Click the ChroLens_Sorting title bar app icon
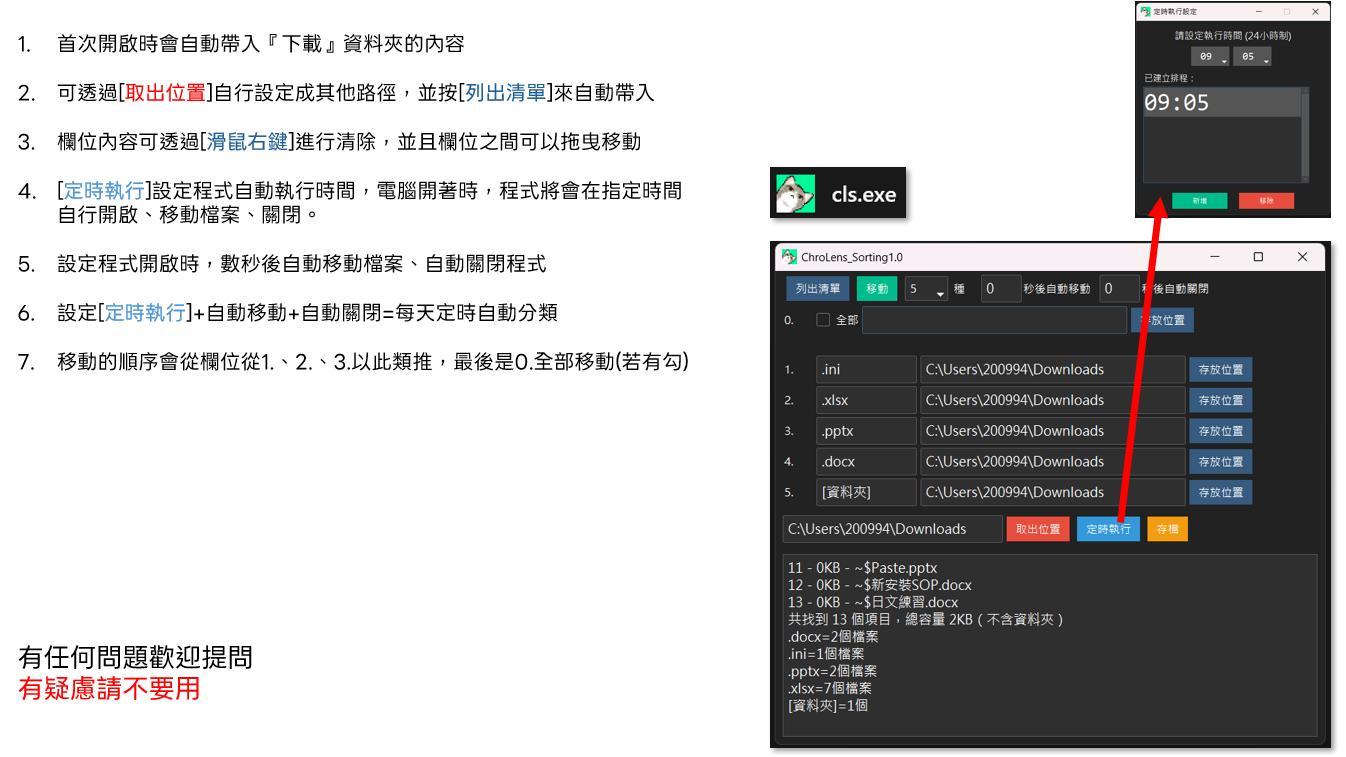 click(x=790, y=258)
